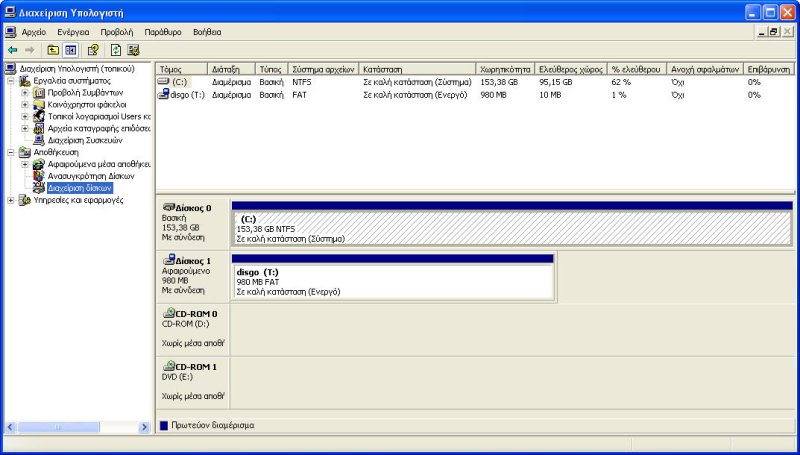This screenshot has width=800, height=455.
Task: Click the (C:) volume drive icon in list
Action: tap(163, 82)
